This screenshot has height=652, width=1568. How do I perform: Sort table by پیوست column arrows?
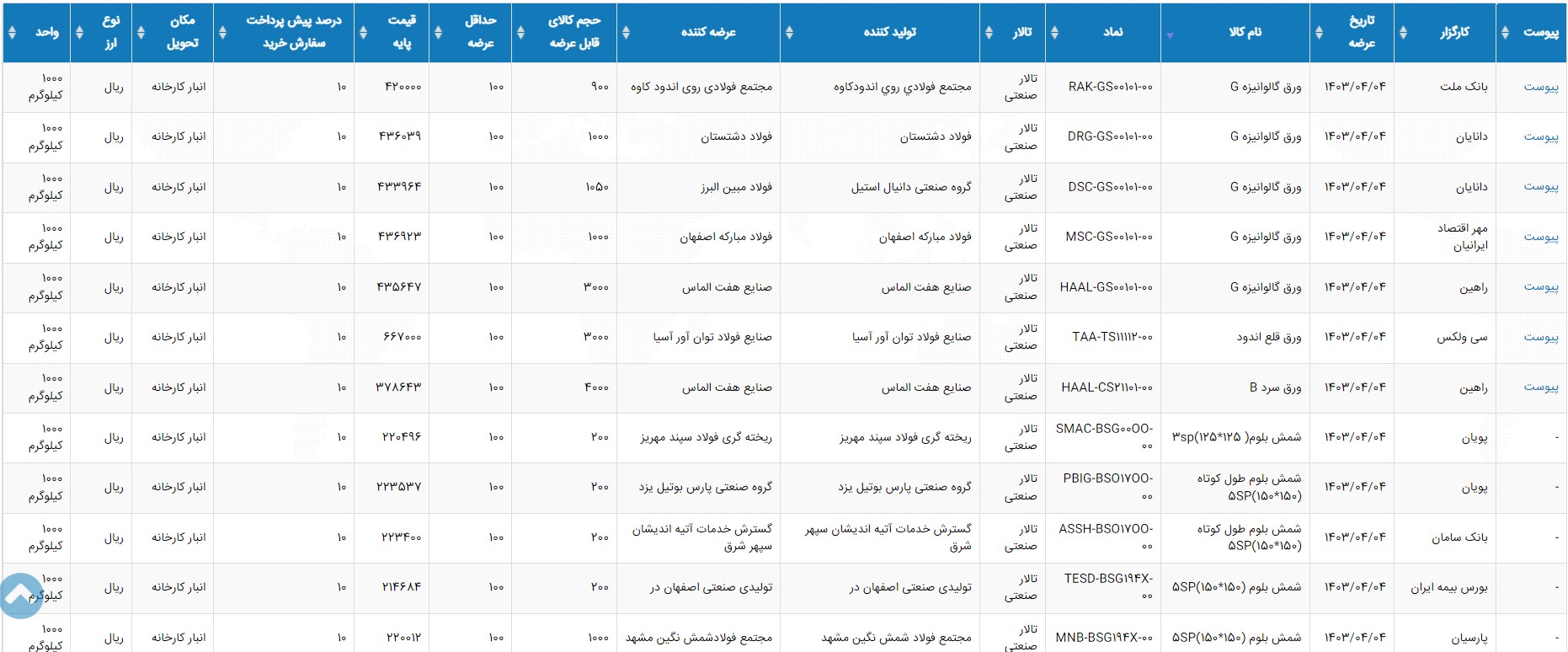pyautogui.click(x=1505, y=32)
